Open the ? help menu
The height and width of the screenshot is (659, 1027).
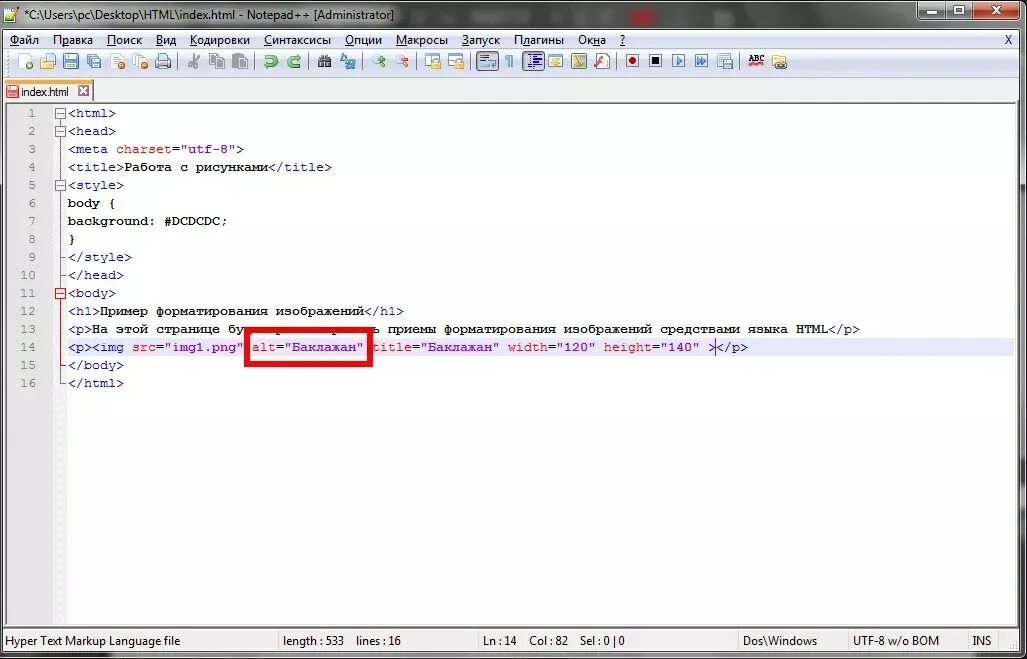(x=622, y=40)
